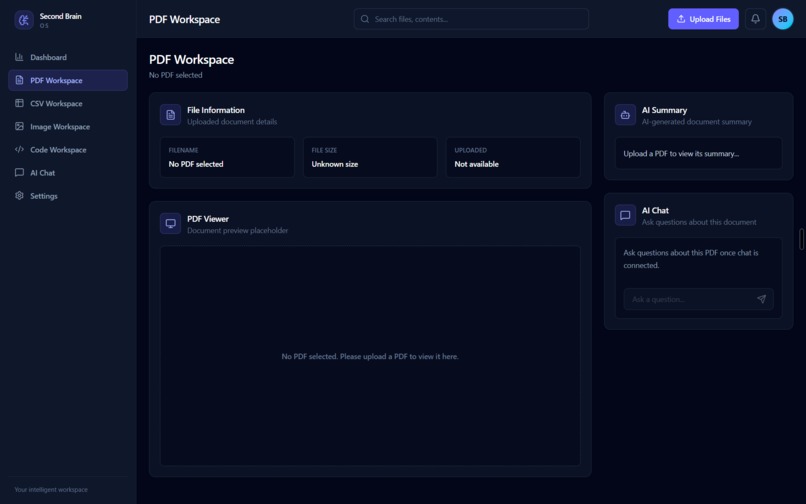
Task: Click the CSV Workspace table icon
Action: (19, 103)
